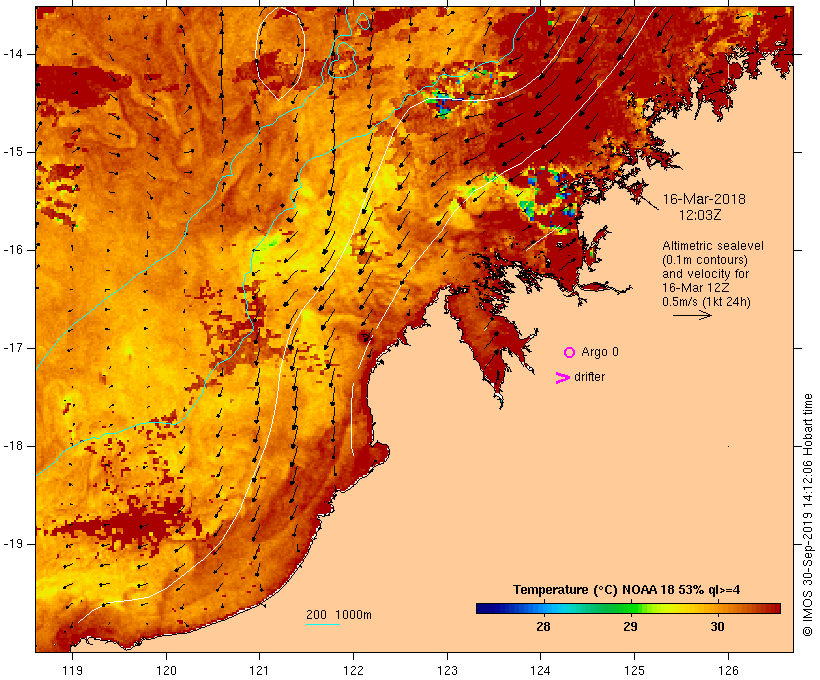Click the latitude axis label -18
This screenshot has height=680, width=820.
click(14, 446)
